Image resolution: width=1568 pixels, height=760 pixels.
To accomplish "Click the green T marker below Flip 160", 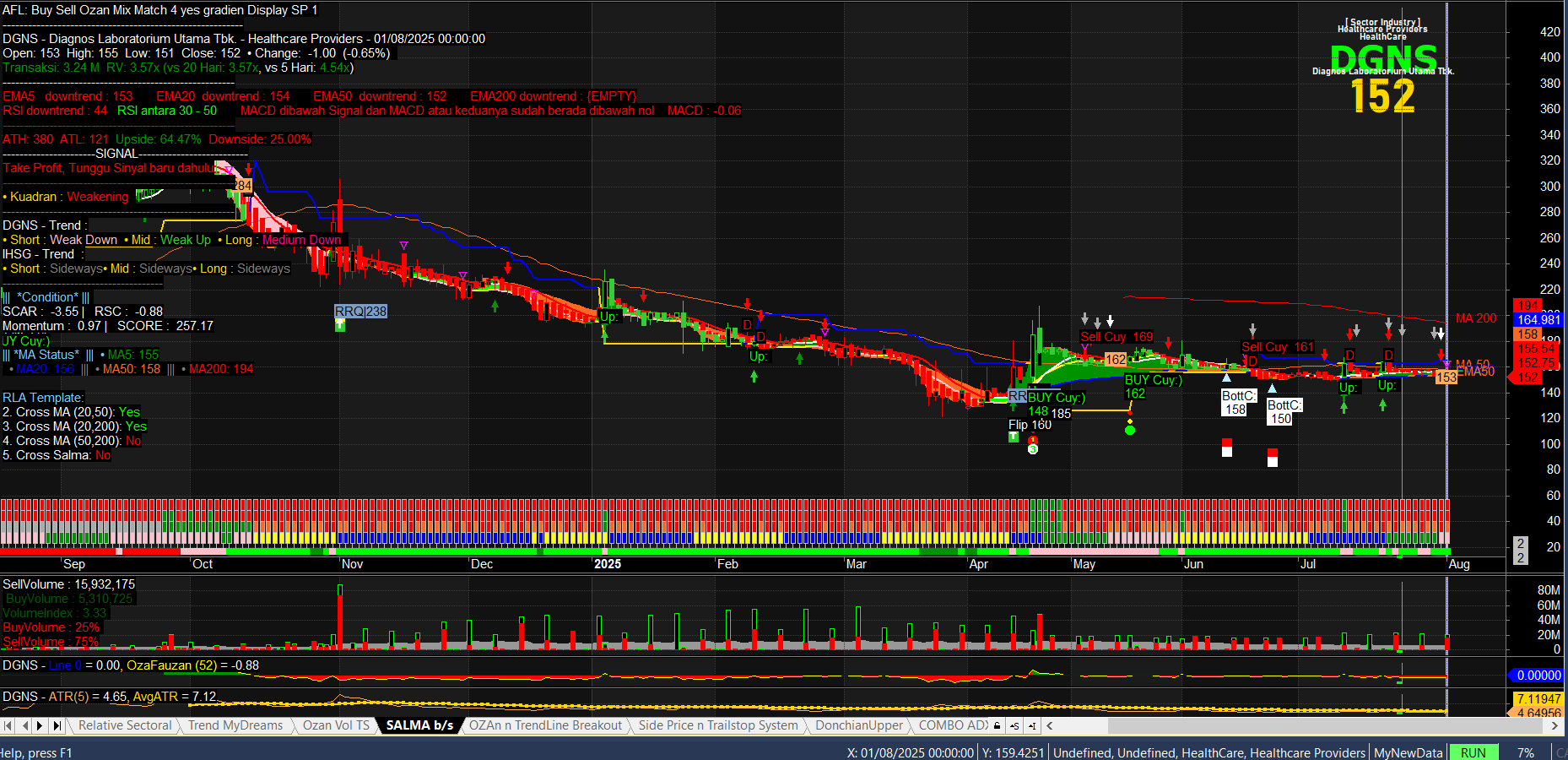I will [1014, 437].
